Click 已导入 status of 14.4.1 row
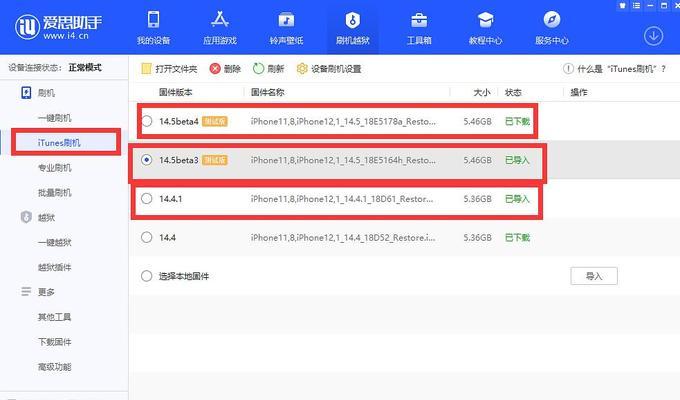The width and height of the screenshot is (680, 400). tap(517, 199)
